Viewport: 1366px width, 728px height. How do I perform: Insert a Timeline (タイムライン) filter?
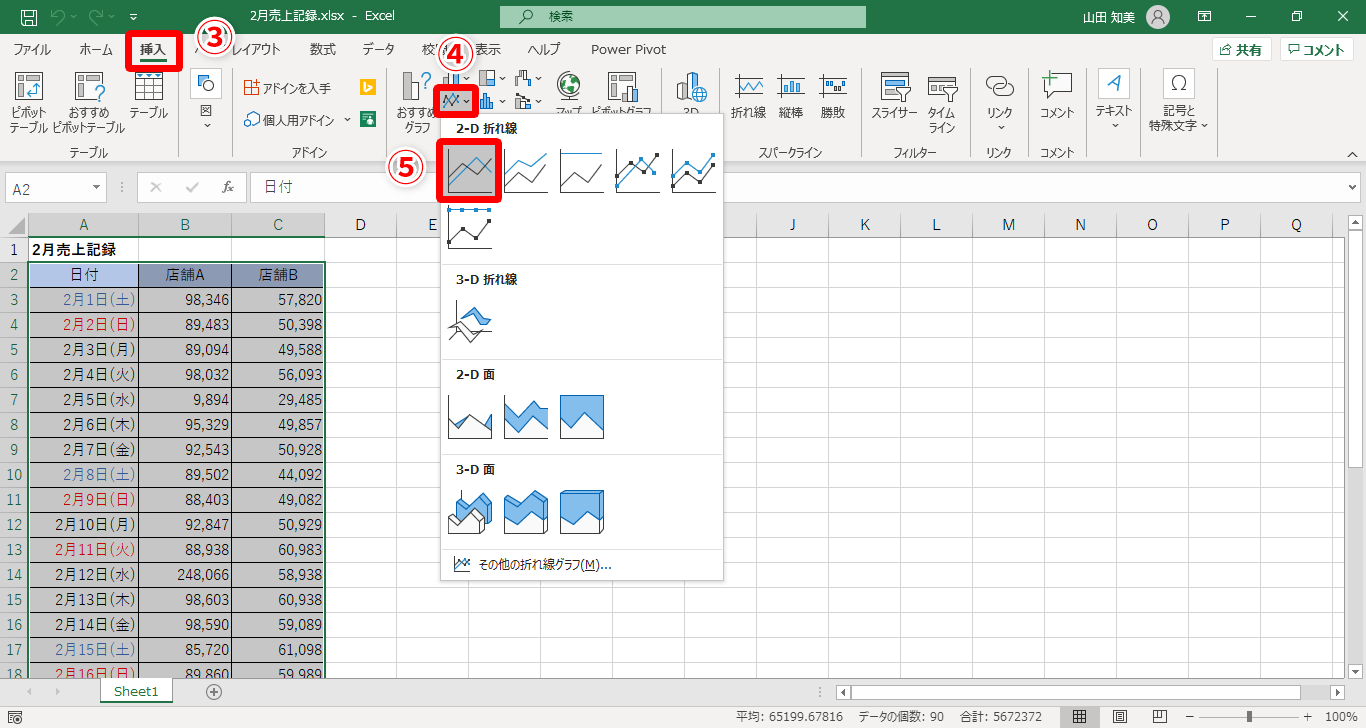click(942, 104)
